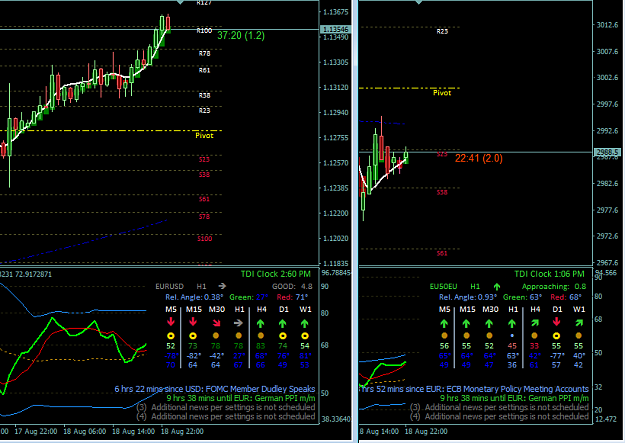Image resolution: width=625 pixels, height=443 pixels.
Task: Click the ECB Monetary Policy Meeting Accounts news line
Action: click(x=475, y=389)
